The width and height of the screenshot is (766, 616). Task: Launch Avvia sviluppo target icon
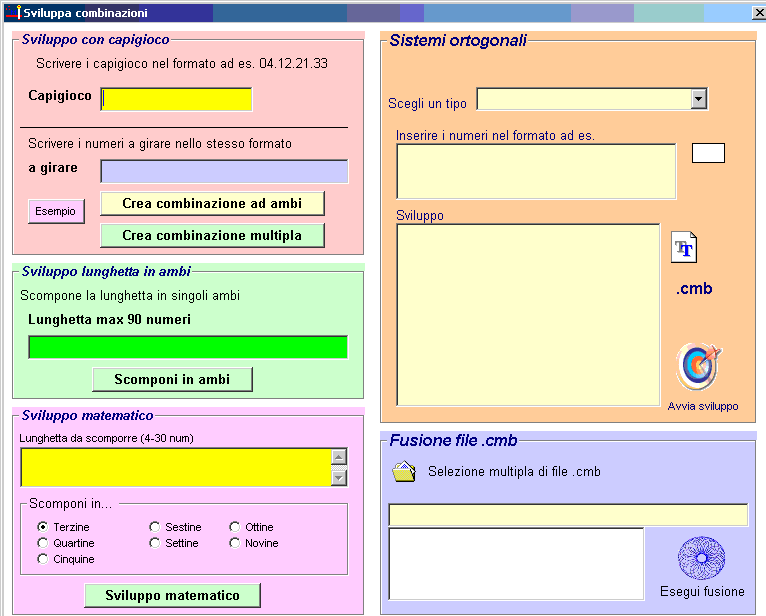point(700,366)
